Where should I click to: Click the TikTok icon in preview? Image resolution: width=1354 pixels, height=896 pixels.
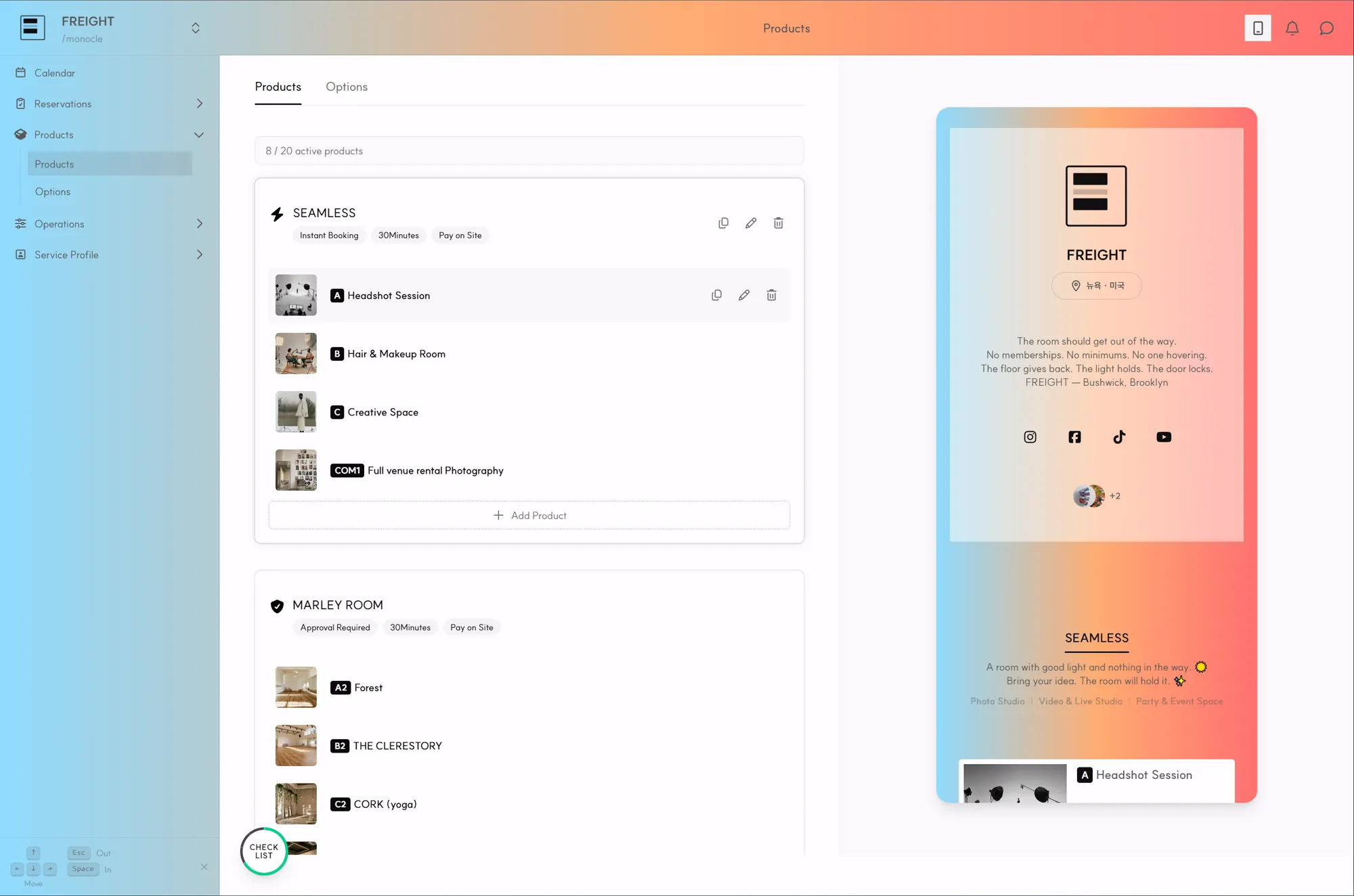(1119, 437)
